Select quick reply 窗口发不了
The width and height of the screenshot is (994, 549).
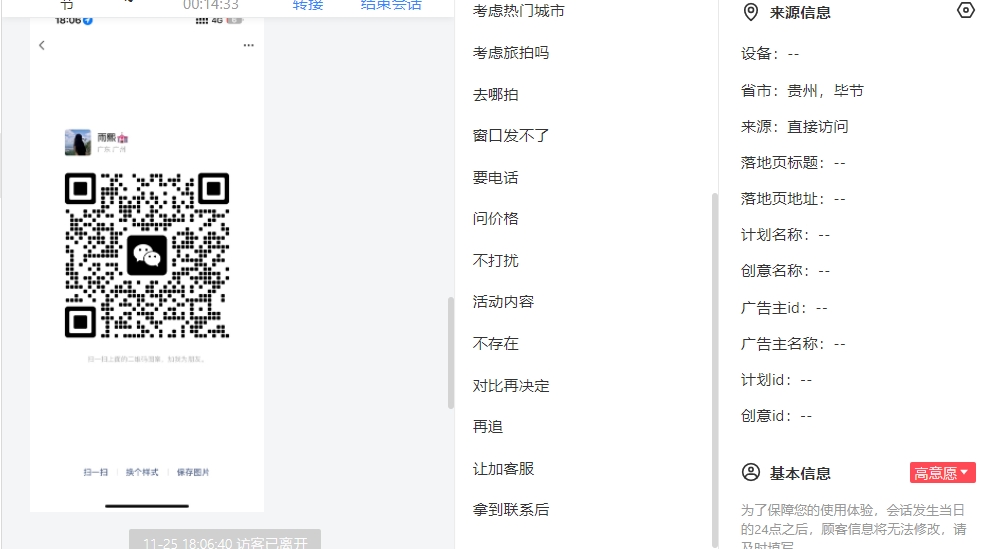pyautogui.click(x=511, y=136)
